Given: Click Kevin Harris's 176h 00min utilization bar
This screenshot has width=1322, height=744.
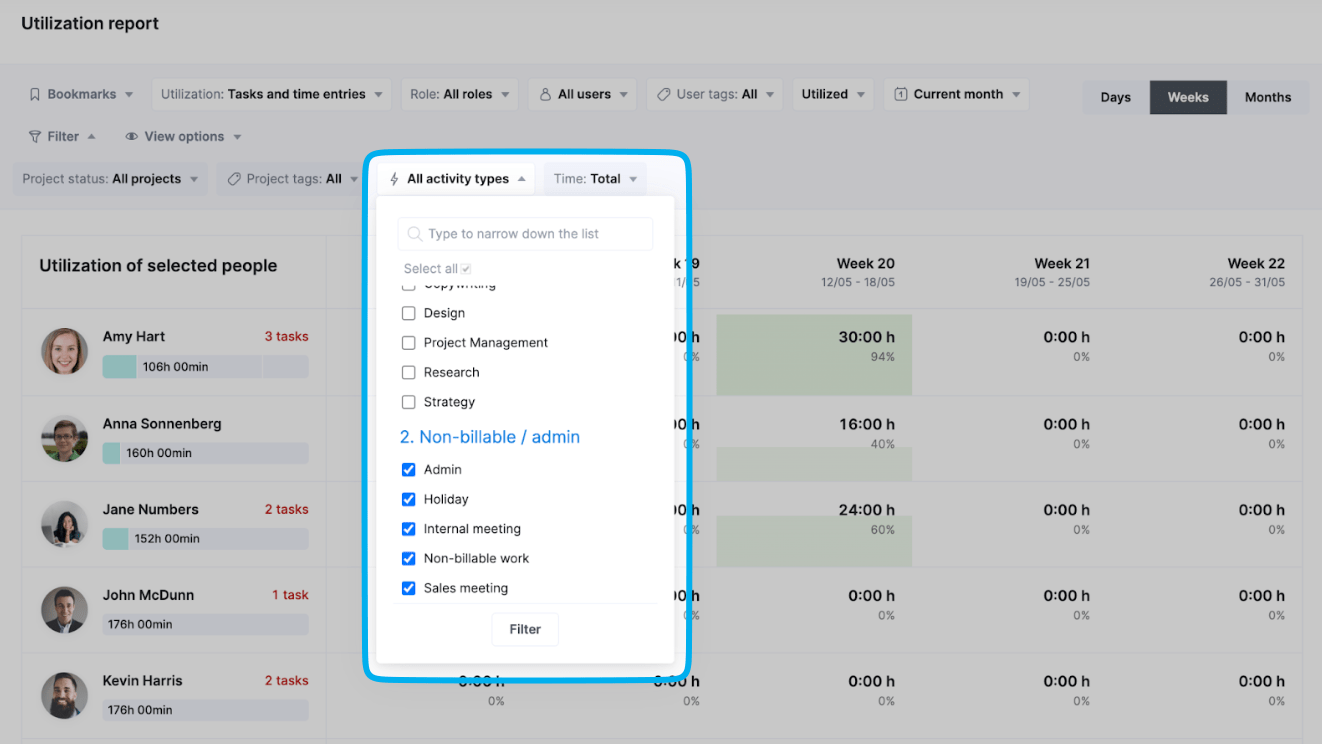Looking at the screenshot, I should tap(205, 710).
